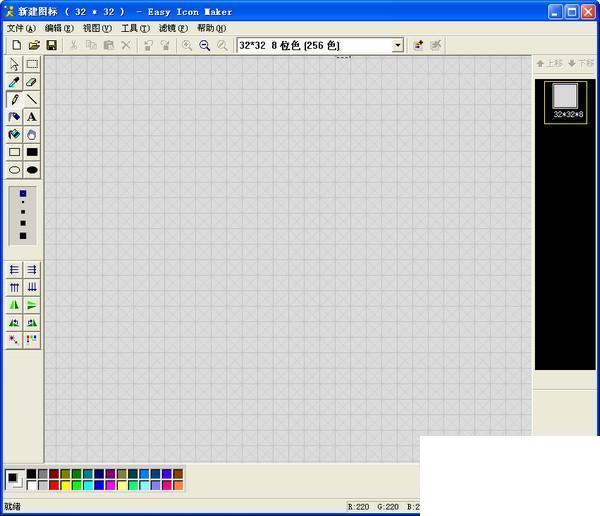Click the 上移 move up button

[x=549, y=63]
